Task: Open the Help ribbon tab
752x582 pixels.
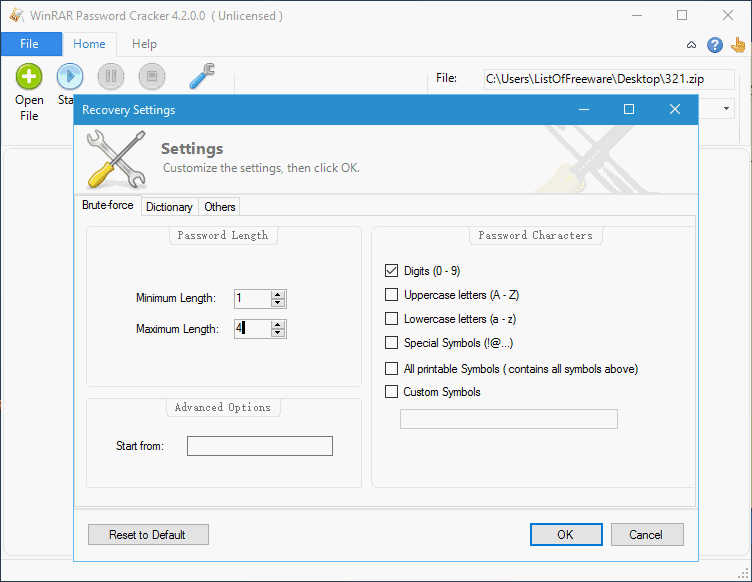Action: point(144,44)
